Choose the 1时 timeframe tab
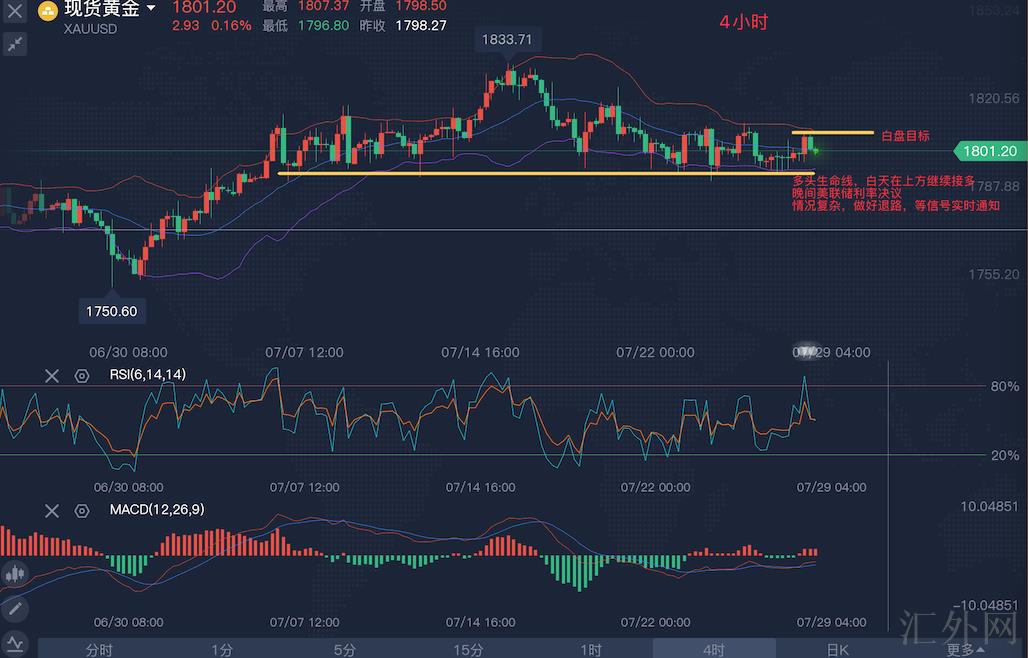Screen dimensions: 1028x658 [x=591, y=649]
